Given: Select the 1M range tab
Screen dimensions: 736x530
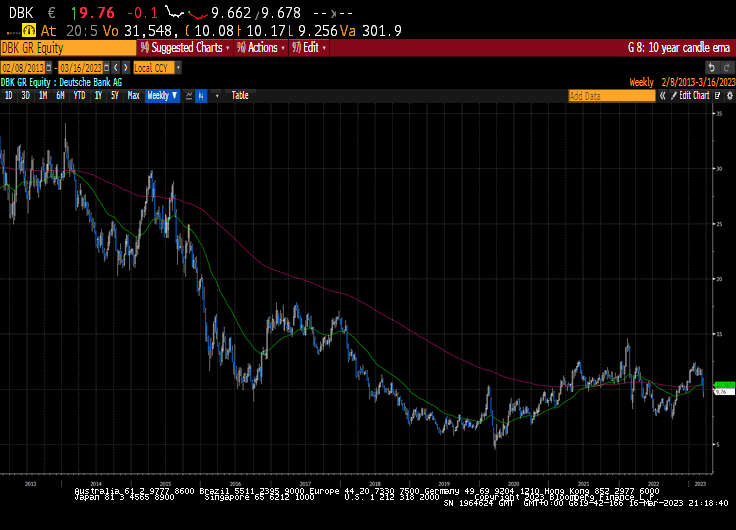Looking at the screenshot, I should point(43,96).
